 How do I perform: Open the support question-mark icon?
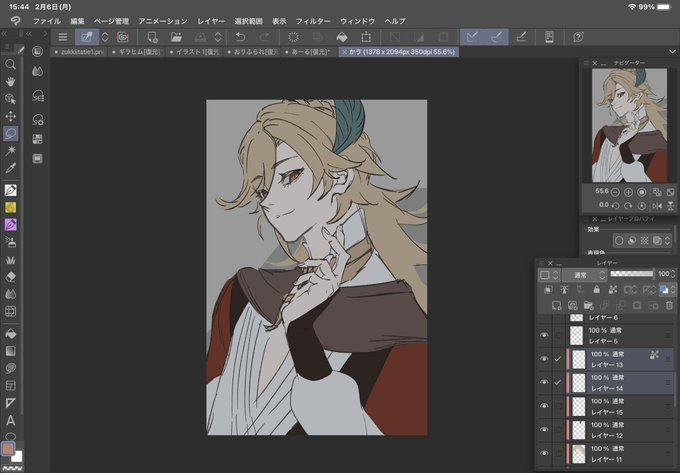(x=578, y=37)
